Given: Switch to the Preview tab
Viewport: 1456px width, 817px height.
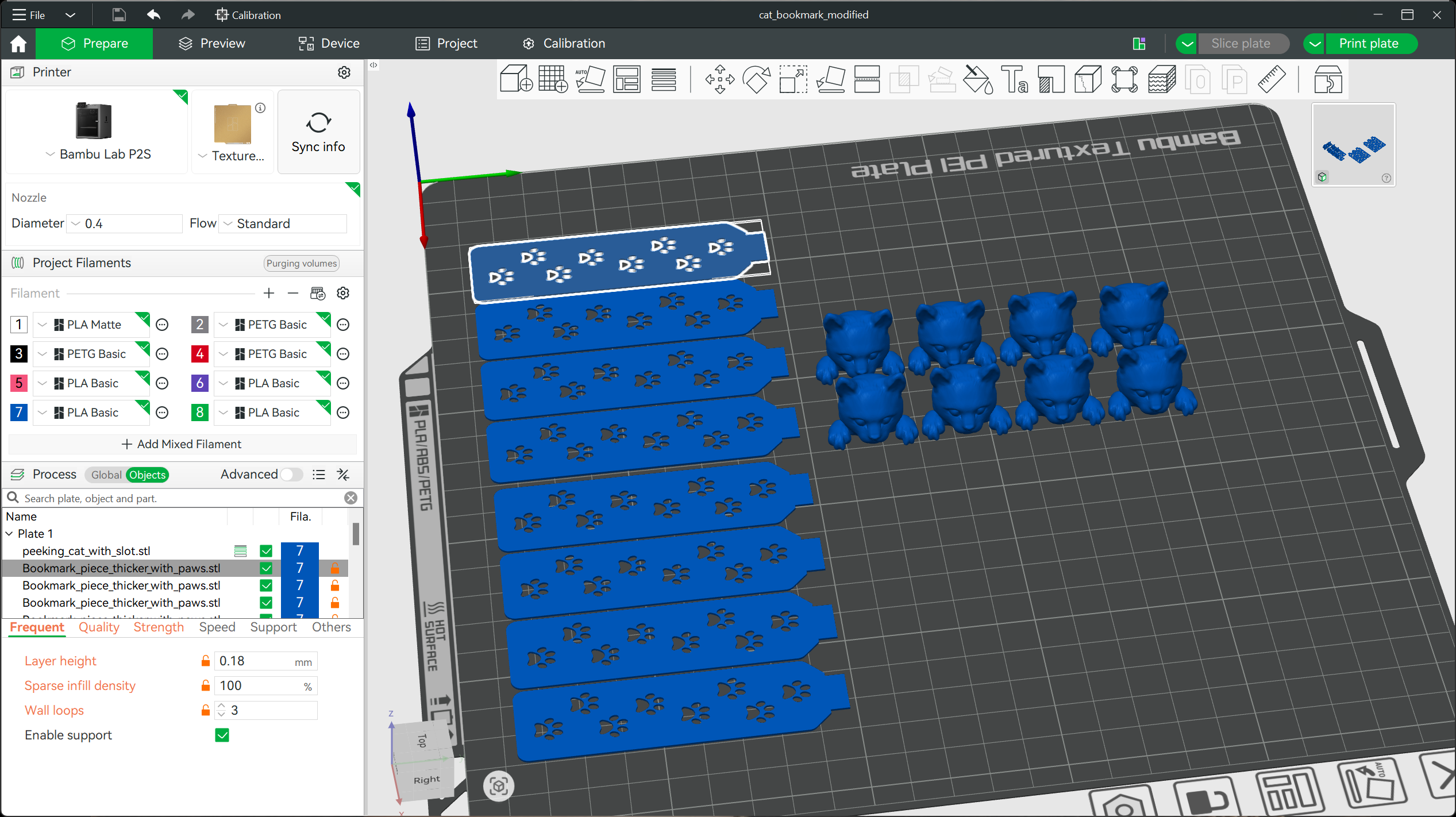Looking at the screenshot, I should (212, 44).
